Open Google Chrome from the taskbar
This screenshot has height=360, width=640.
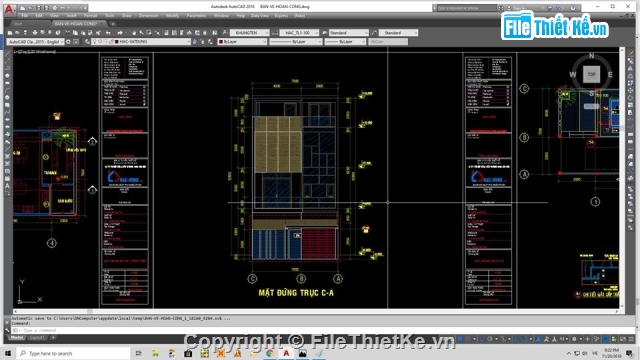click(270, 353)
